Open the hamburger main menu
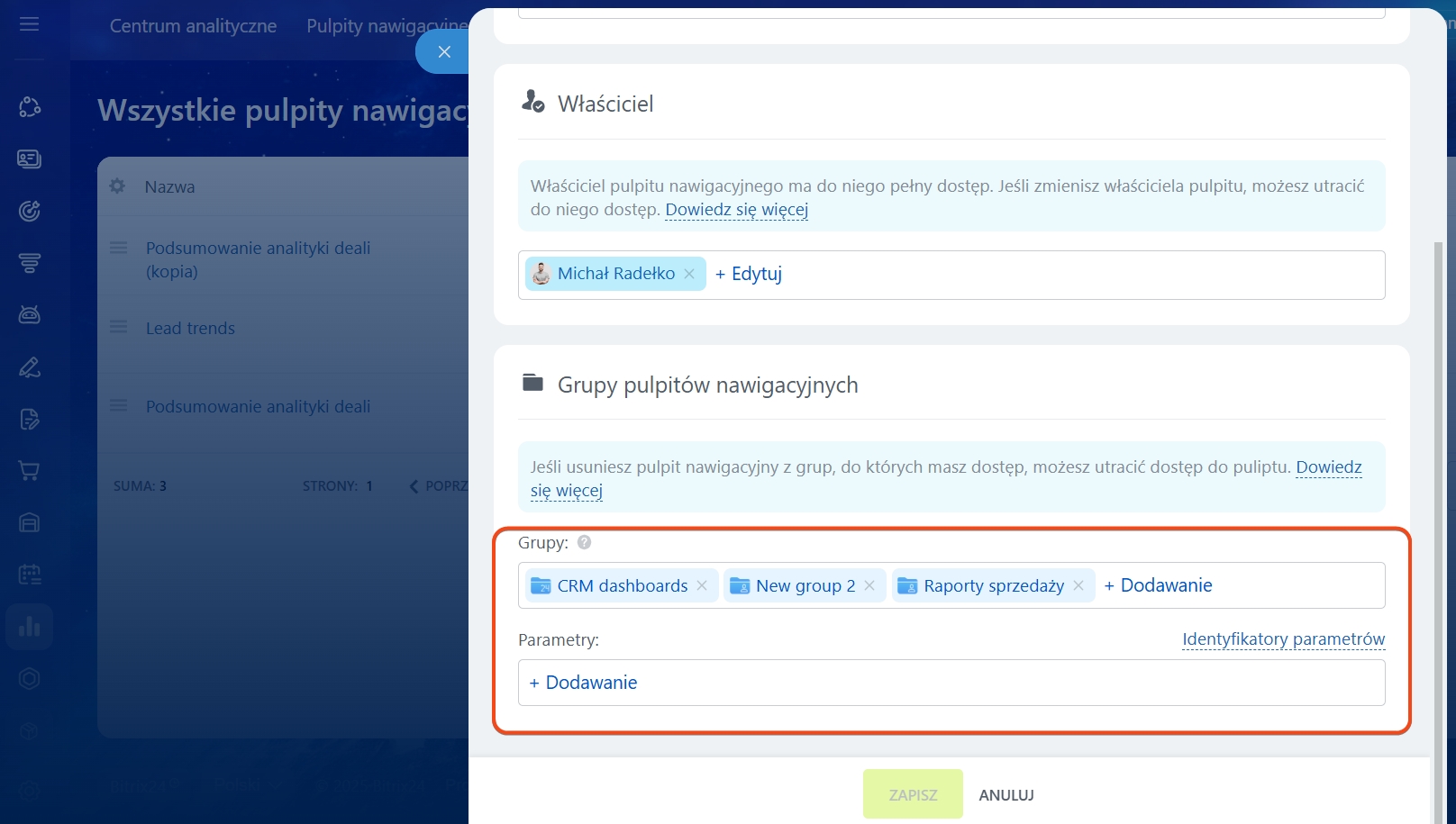The image size is (1456, 824). click(29, 24)
